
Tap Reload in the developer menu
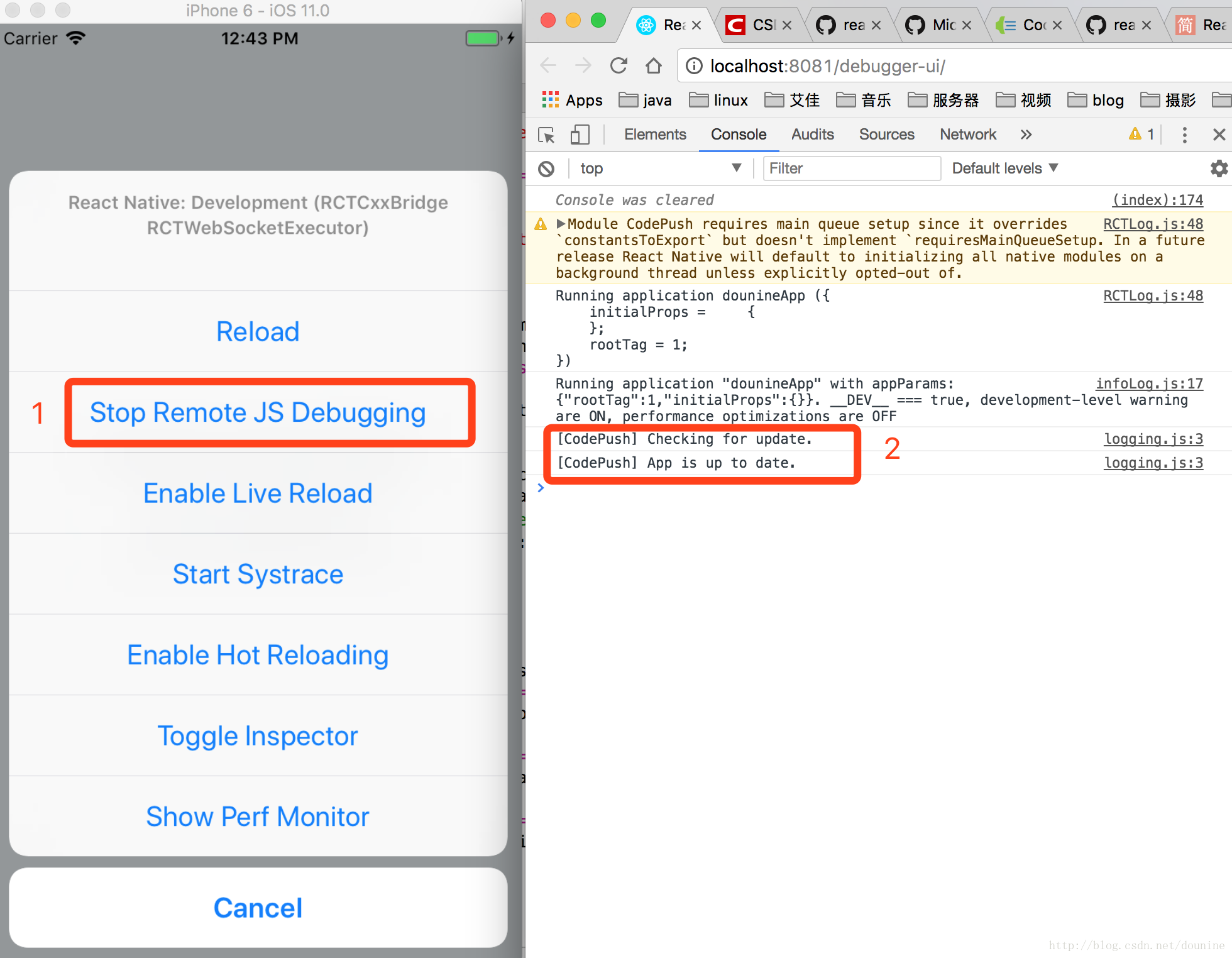tap(258, 331)
